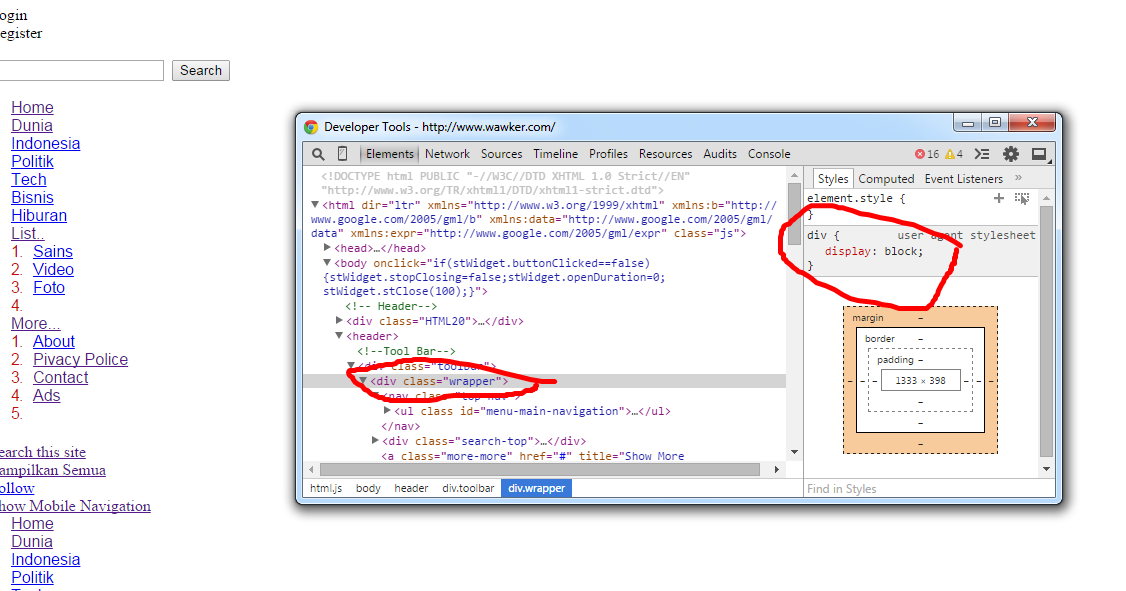Select div.wrapper in the breadcrumb bar

[536, 488]
